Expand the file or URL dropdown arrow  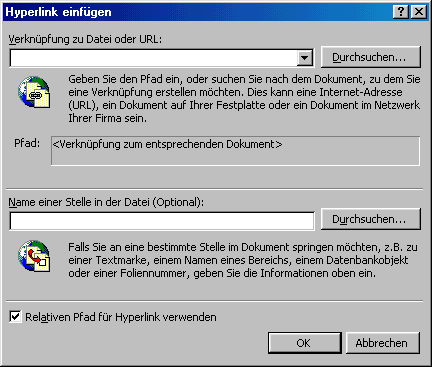pos(304,58)
